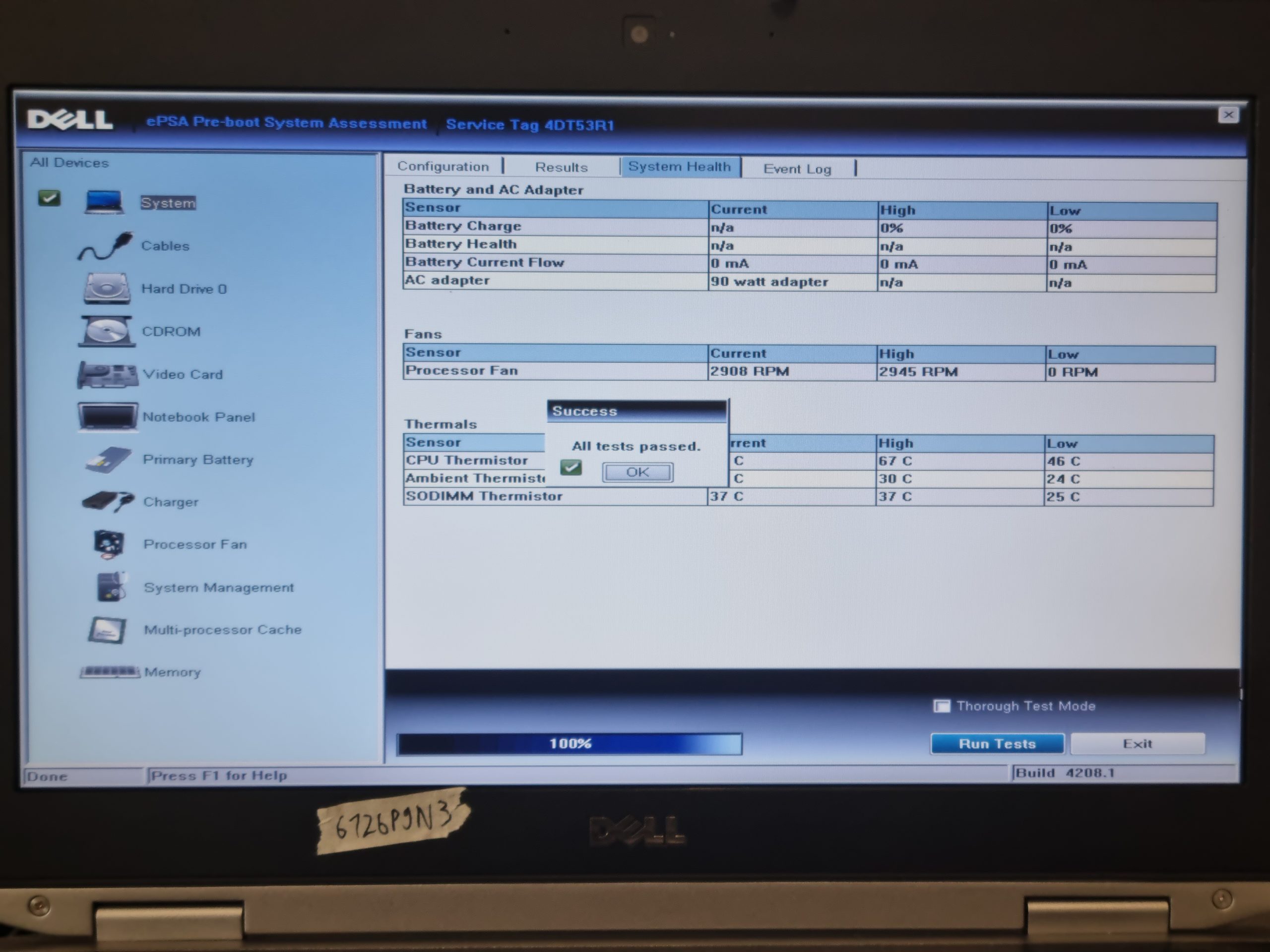1270x952 pixels.
Task: Click the CDROM drive icon
Action: click(x=106, y=332)
